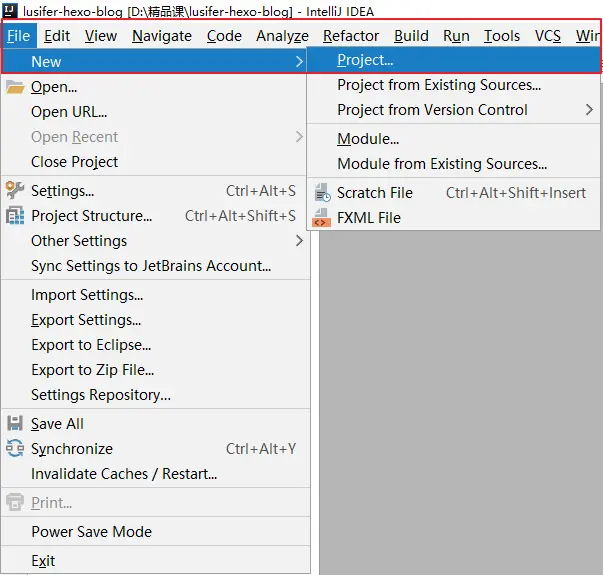The width and height of the screenshot is (603, 575).
Task: Open the View menu
Action: (x=101, y=36)
